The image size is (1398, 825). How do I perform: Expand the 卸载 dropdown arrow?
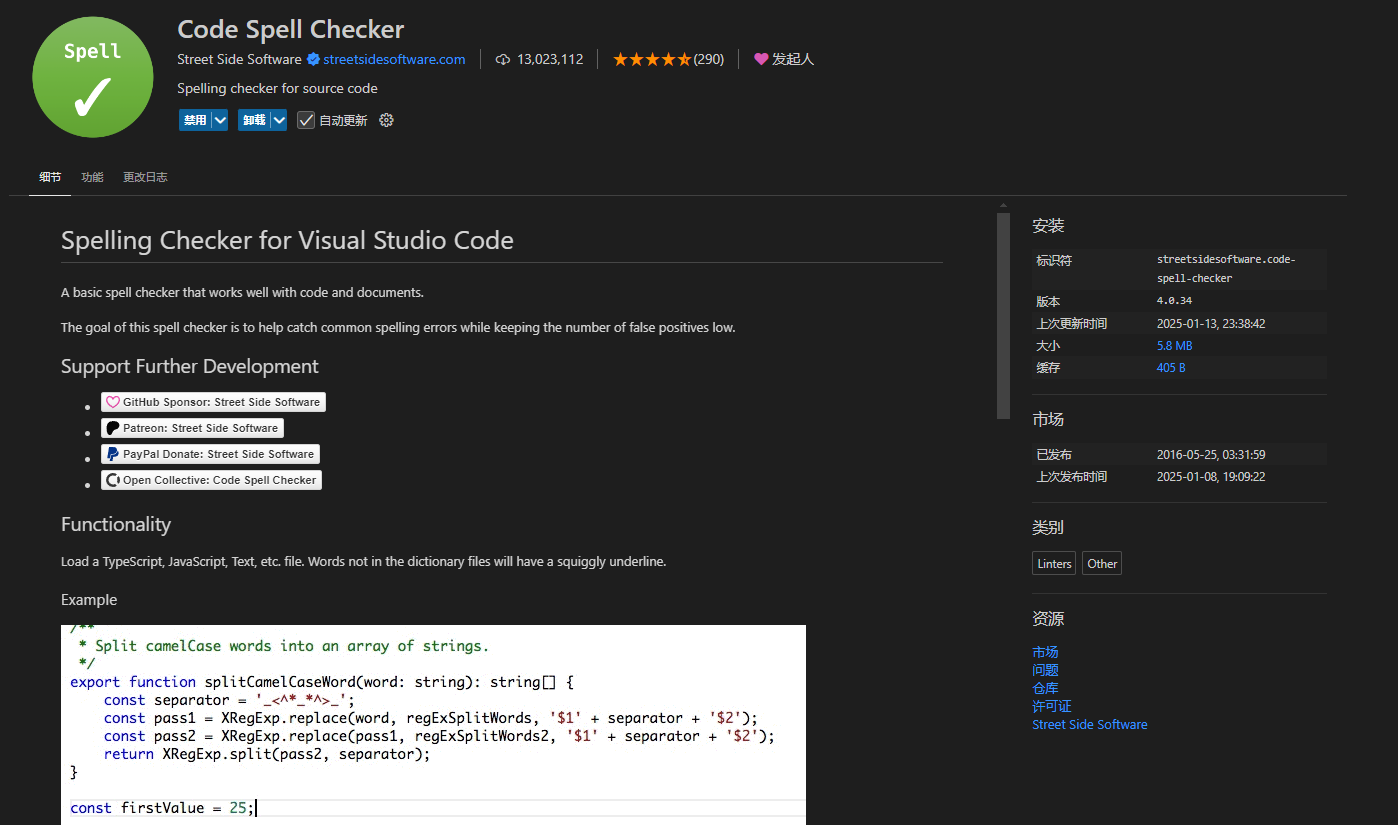click(279, 120)
